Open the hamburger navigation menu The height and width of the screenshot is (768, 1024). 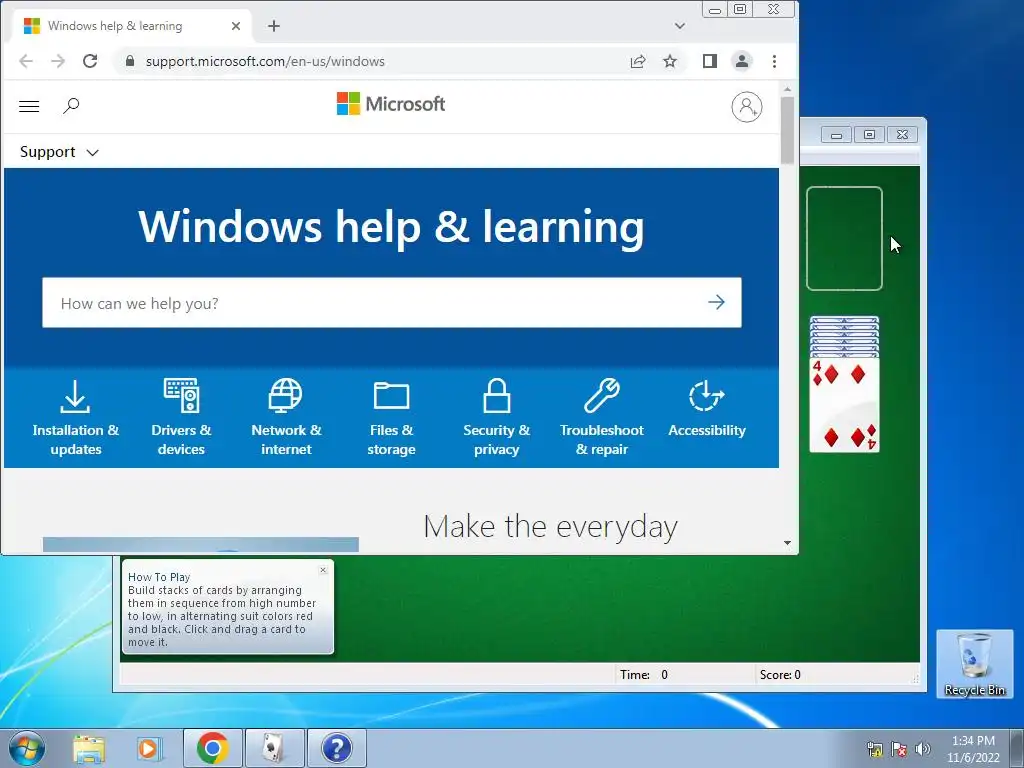click(29, 106)
